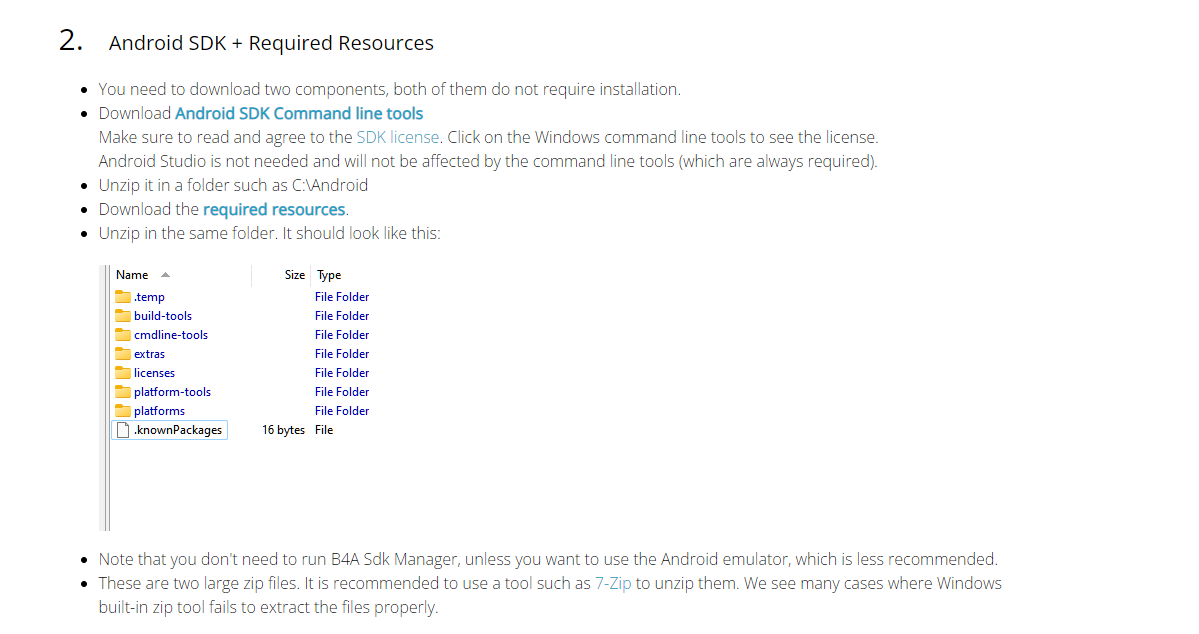Click the platforms folder icon
This screenshot has height=634, width=1199.
tap(123, 411)
